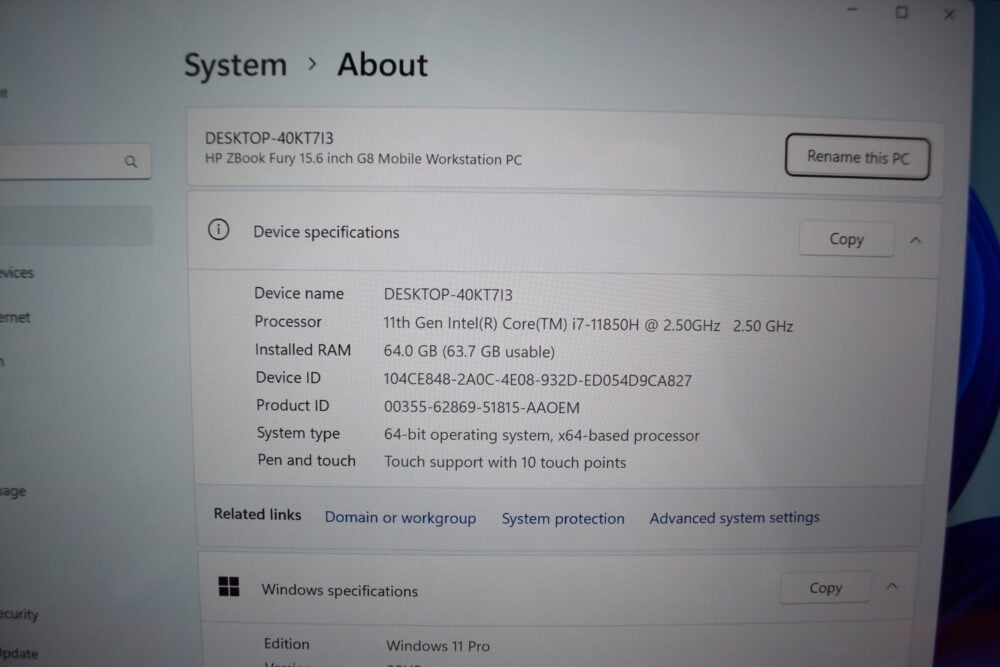
Task: Copy the Windows specifications
Action: pyautogui.click(x=825, y=587)
